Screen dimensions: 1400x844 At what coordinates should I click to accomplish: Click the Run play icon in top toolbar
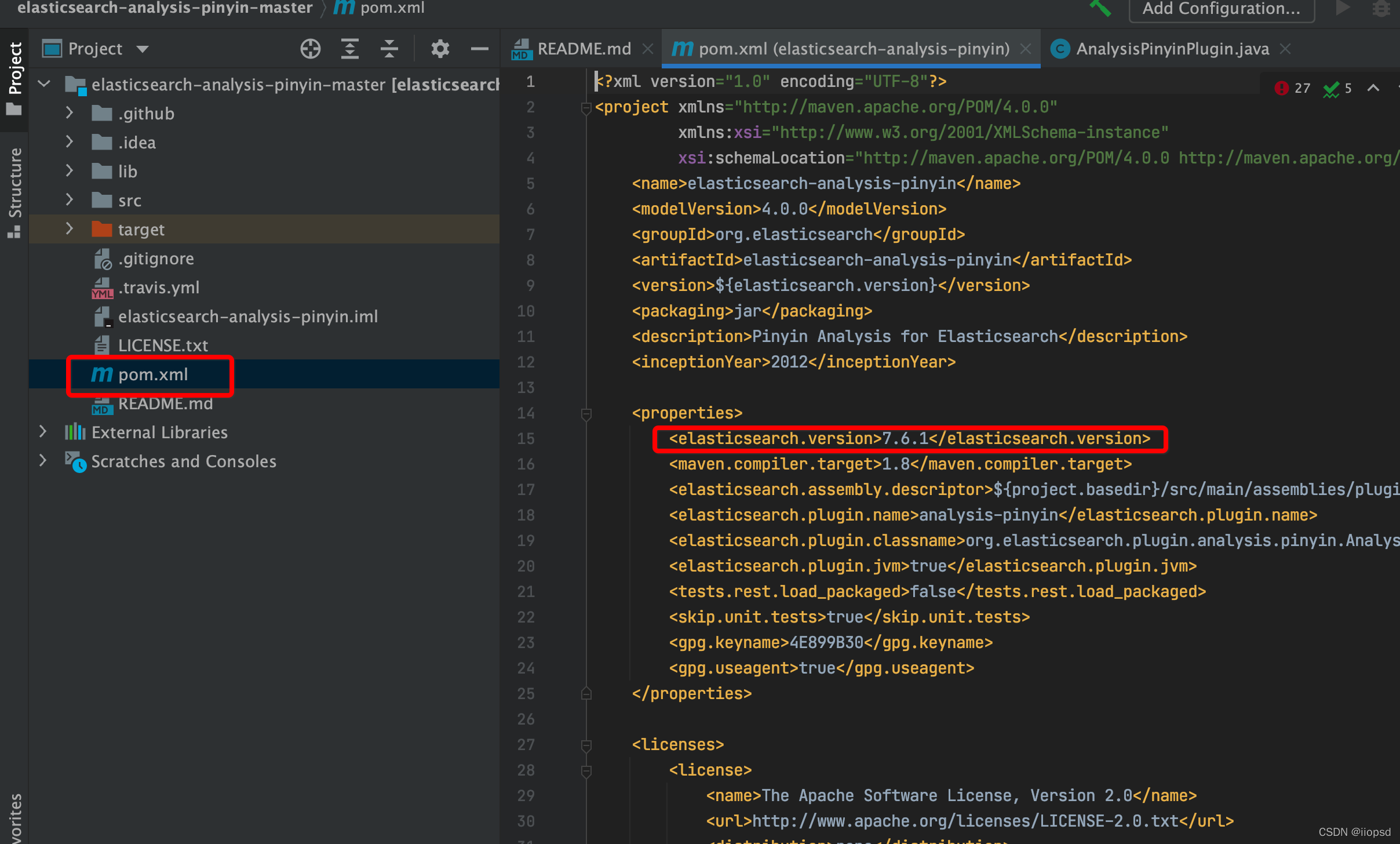pyautogui.click(x=1342, y=8)
